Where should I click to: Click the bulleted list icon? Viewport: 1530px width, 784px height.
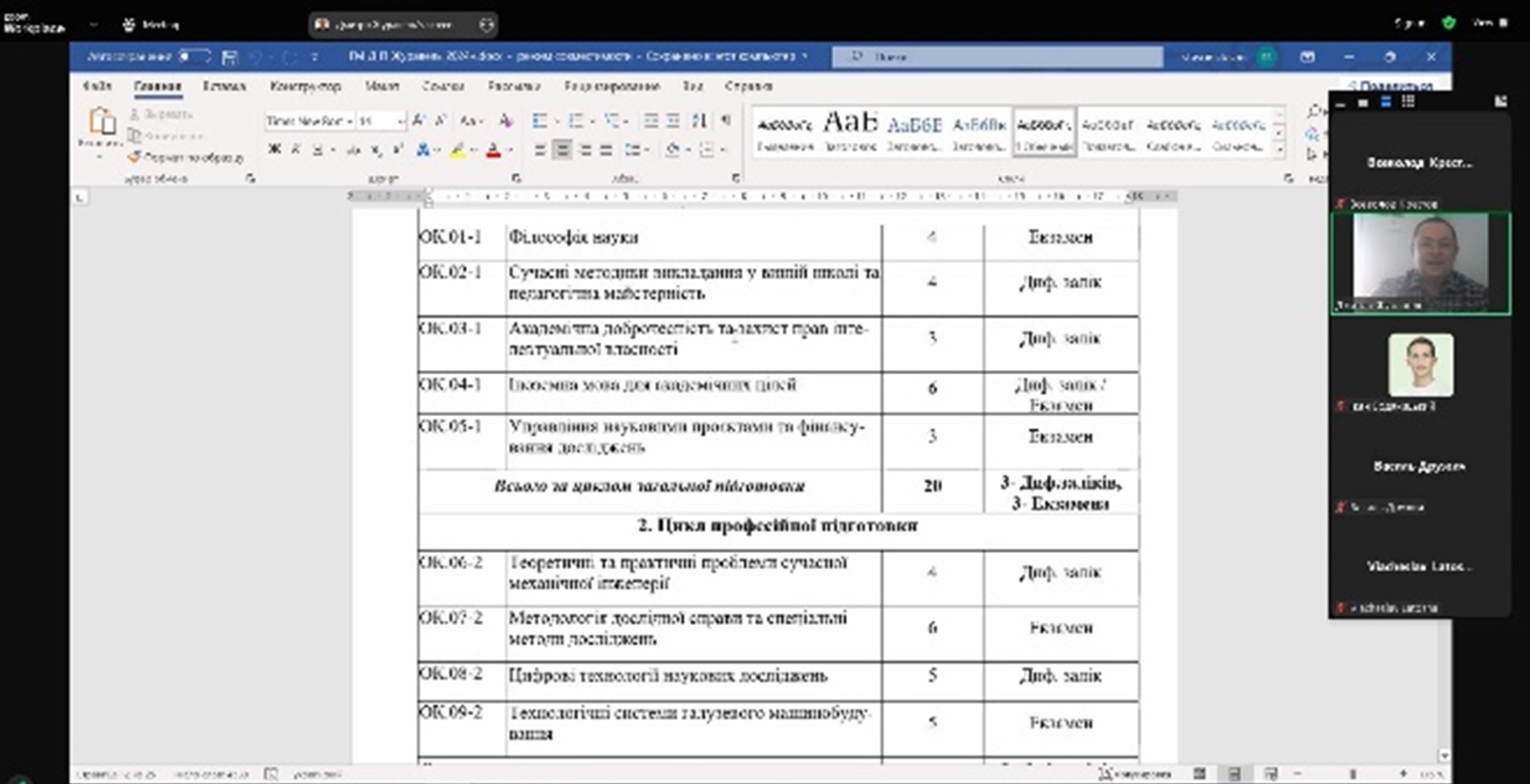pos(540,121)
